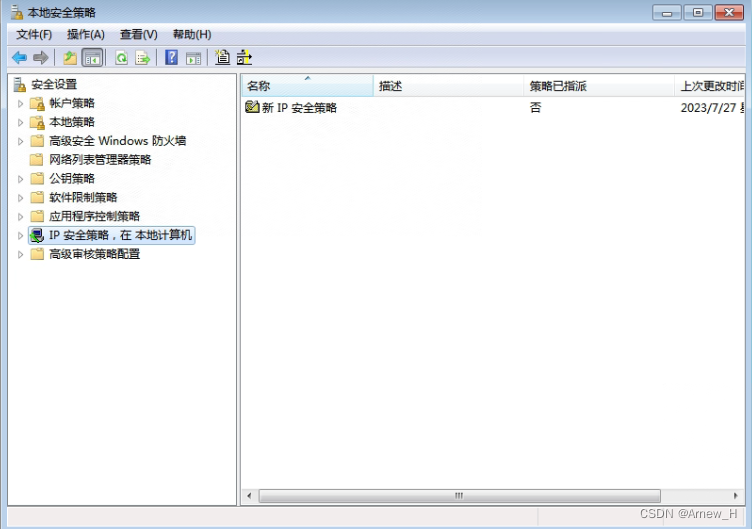Image resolution: width=752 pixels, height=529 pixels.
Task: Click the Assign policy toolbar icon
Action: (244, 58)
